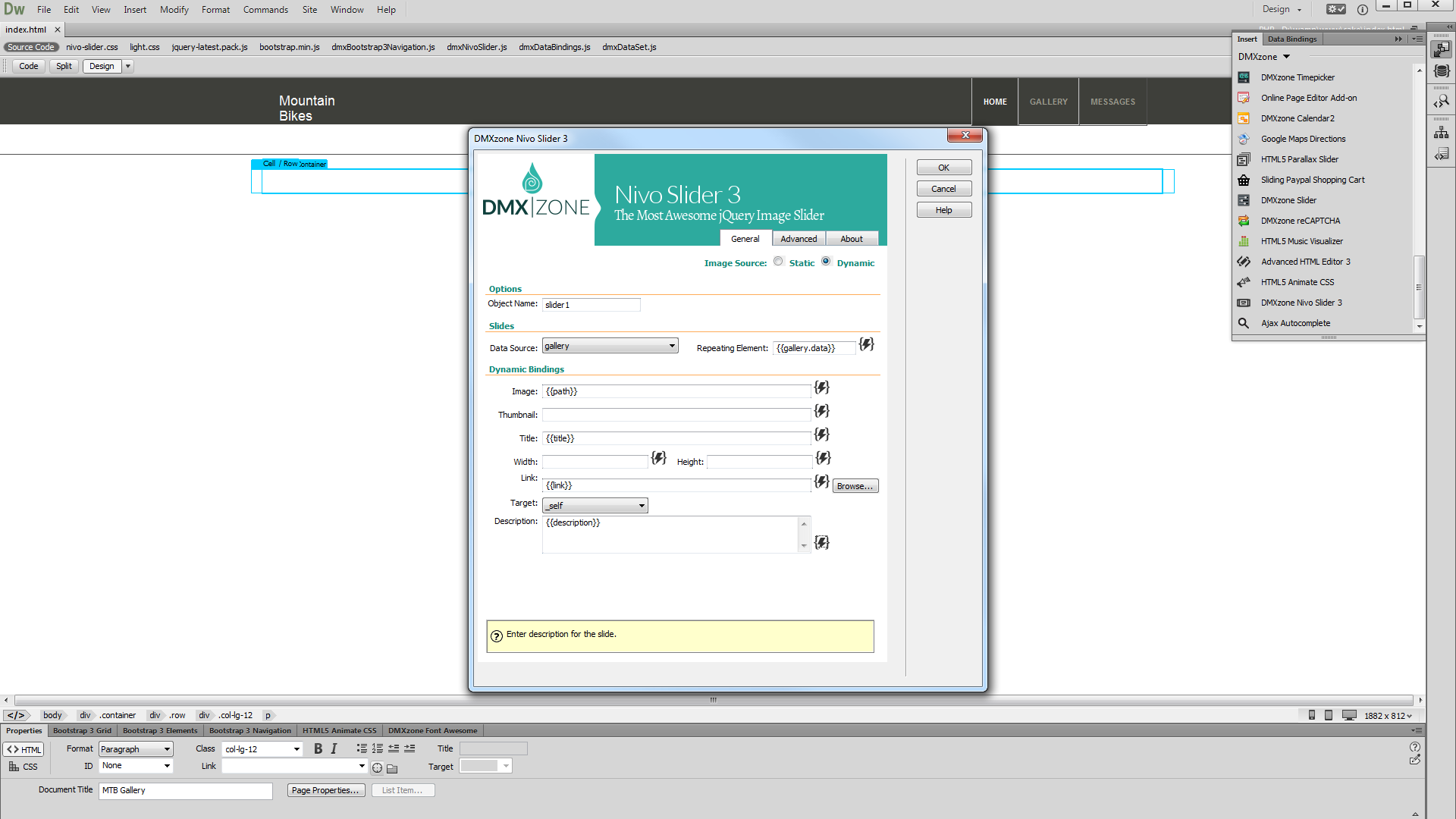Click the HTML5 Animate CSS icon
The image size is (1456, 819).
click(x=1244, y=282)
